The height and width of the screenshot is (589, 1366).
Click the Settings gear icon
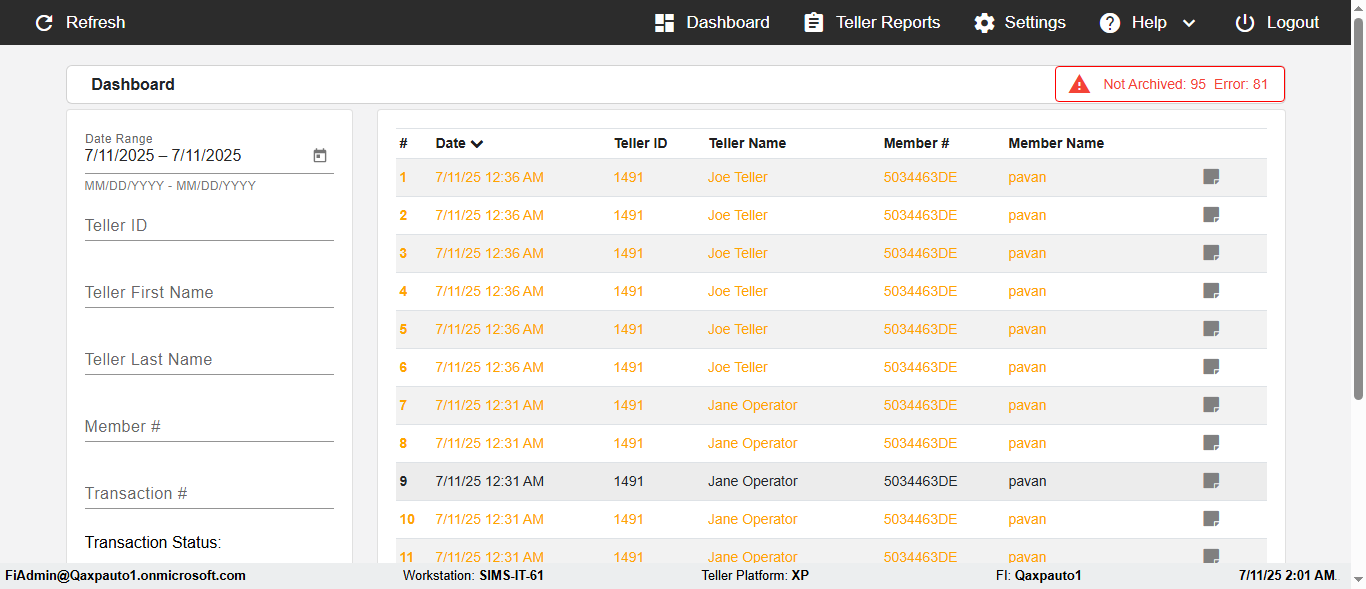985,23
